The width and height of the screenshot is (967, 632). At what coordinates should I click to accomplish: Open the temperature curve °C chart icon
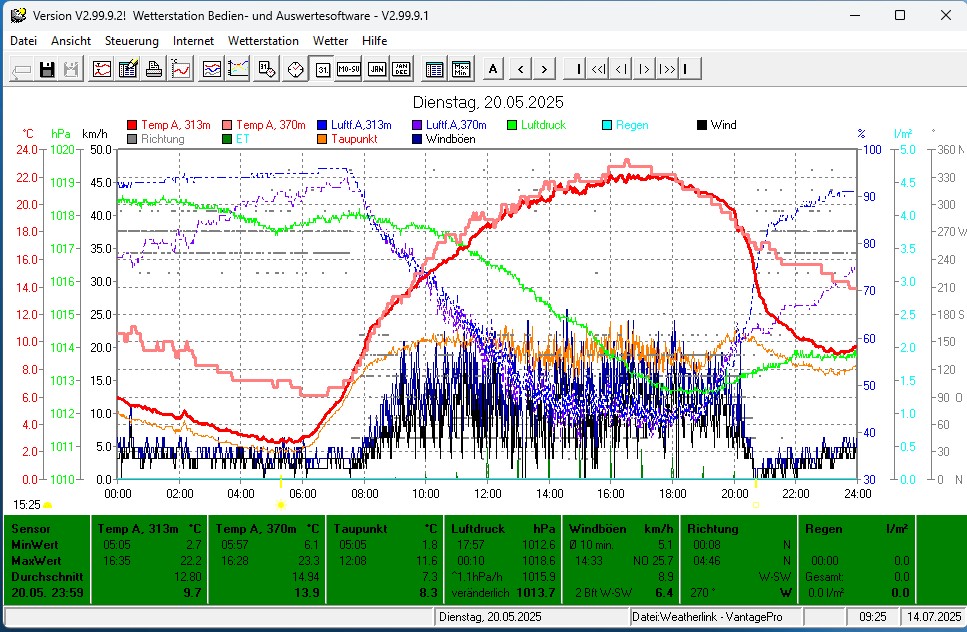(x=181, y=69)
